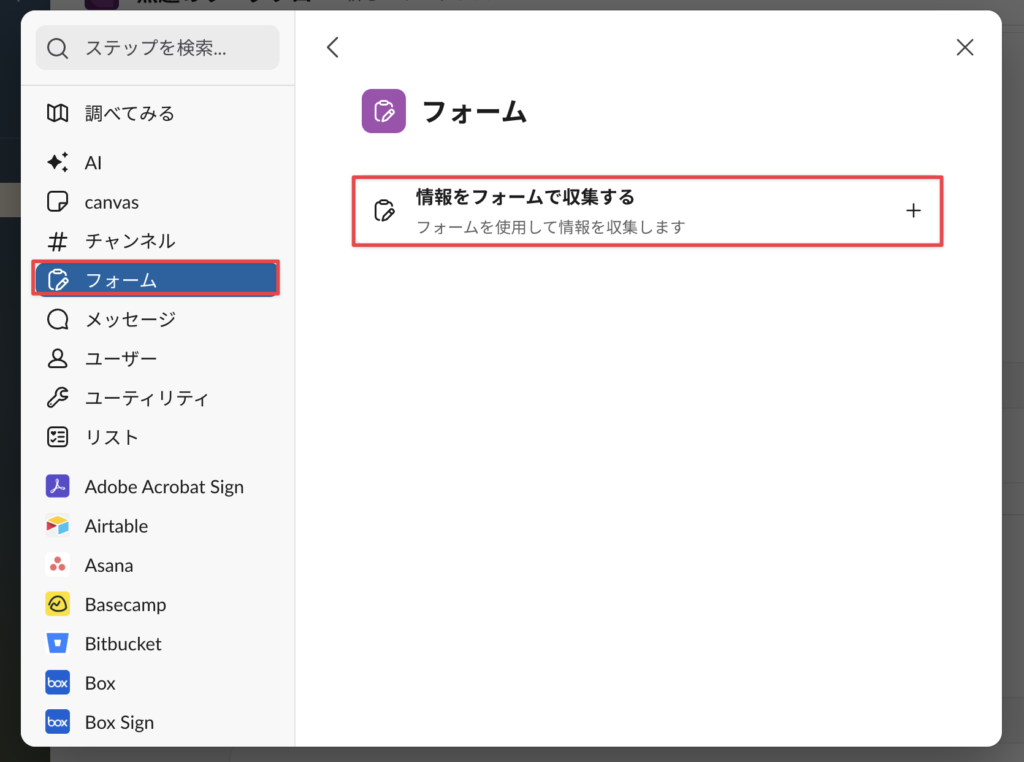
Task: Click the Box app icon
Action: coord(58,683)
